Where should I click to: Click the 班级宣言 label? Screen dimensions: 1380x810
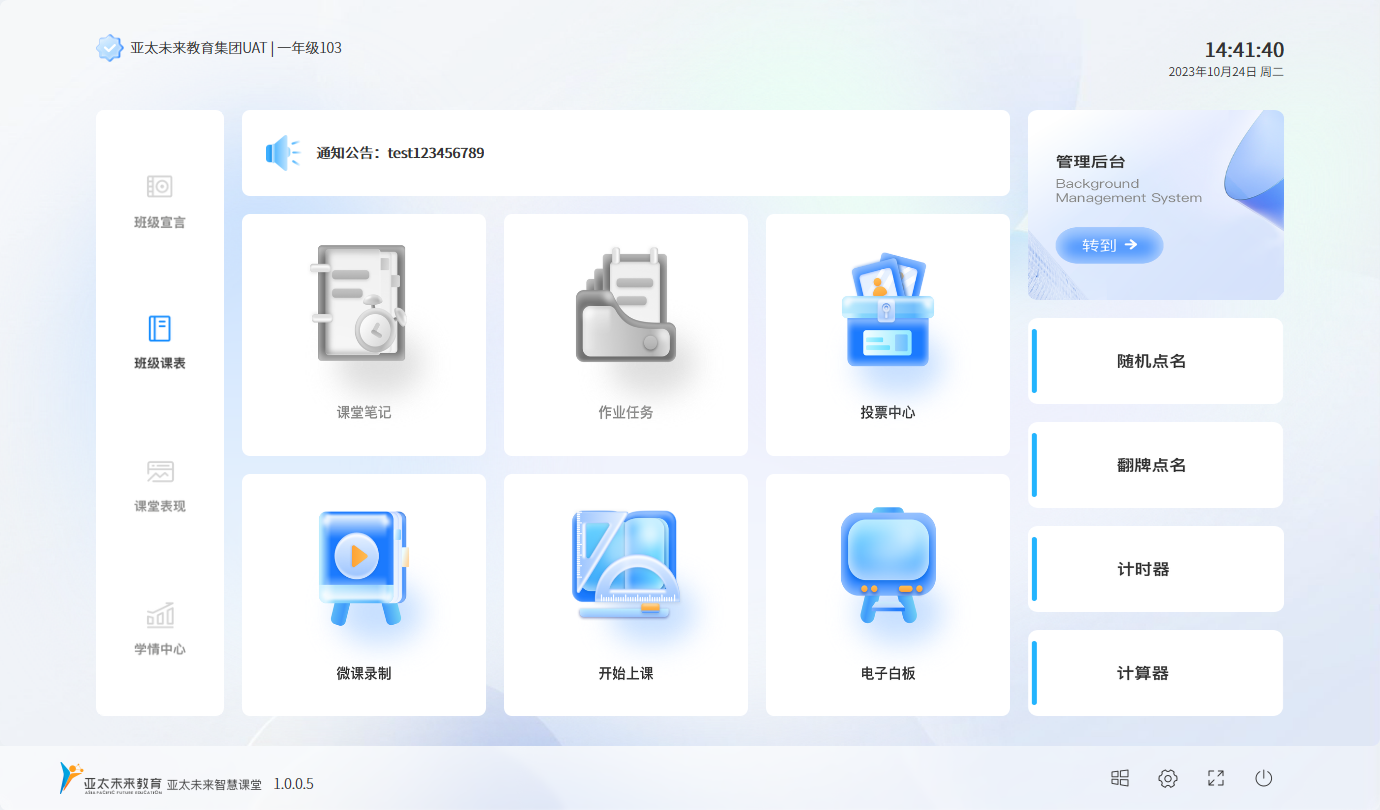pyautogui.click(x=160, y=222)
